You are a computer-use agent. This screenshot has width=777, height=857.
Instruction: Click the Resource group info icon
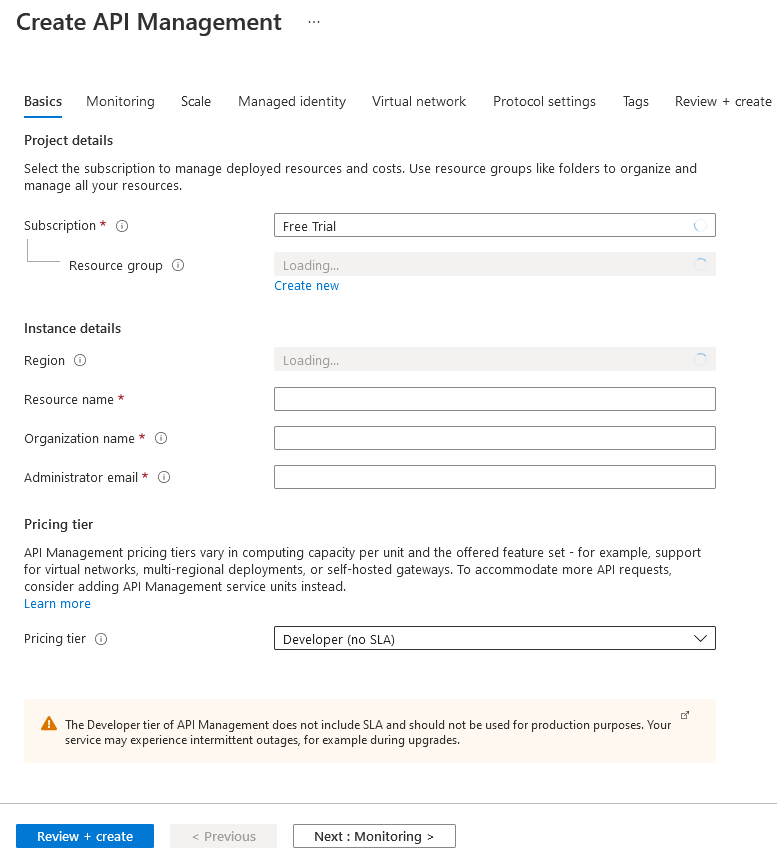point(177,265)
